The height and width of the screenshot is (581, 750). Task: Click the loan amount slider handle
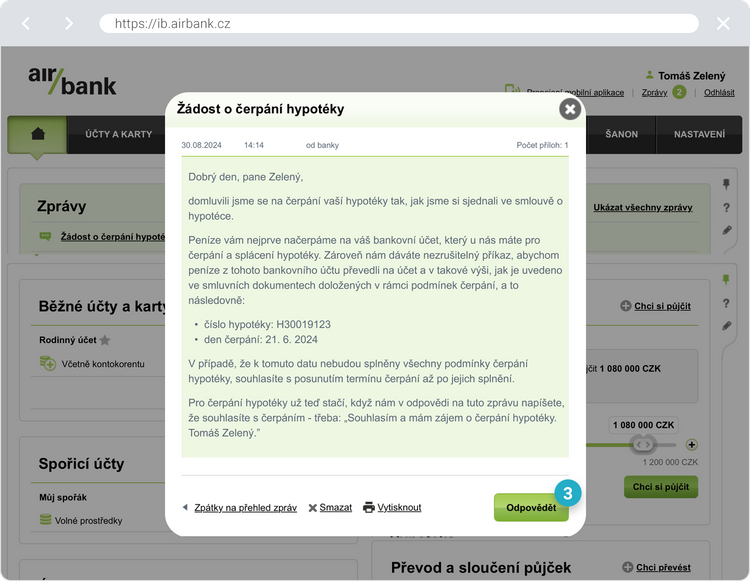click(x=643, y=444)
